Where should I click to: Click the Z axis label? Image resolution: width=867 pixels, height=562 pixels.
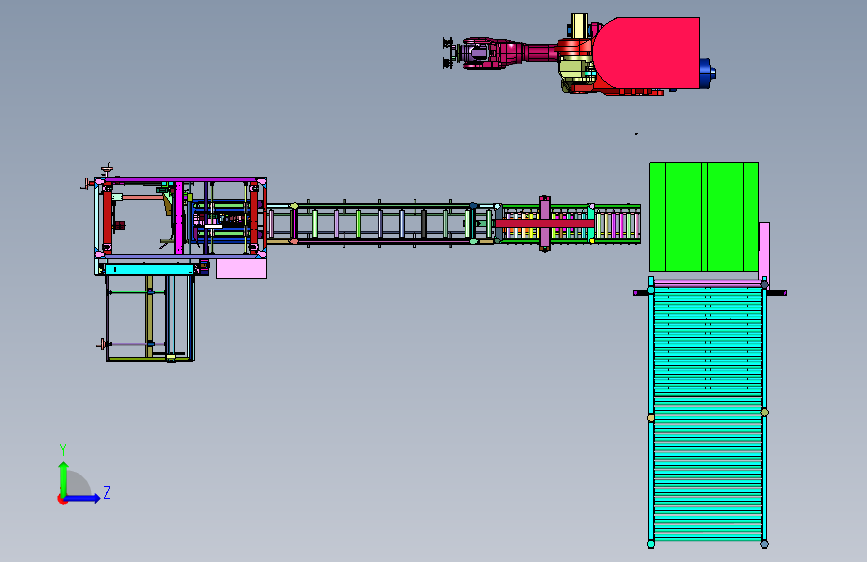[x=107, y=492]
